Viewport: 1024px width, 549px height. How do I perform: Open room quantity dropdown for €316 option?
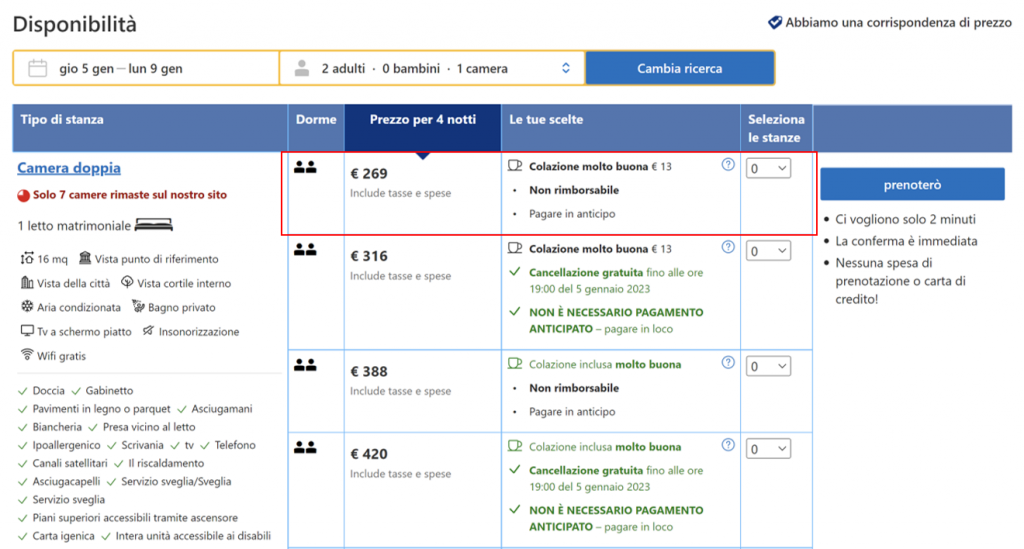[768, 251]
